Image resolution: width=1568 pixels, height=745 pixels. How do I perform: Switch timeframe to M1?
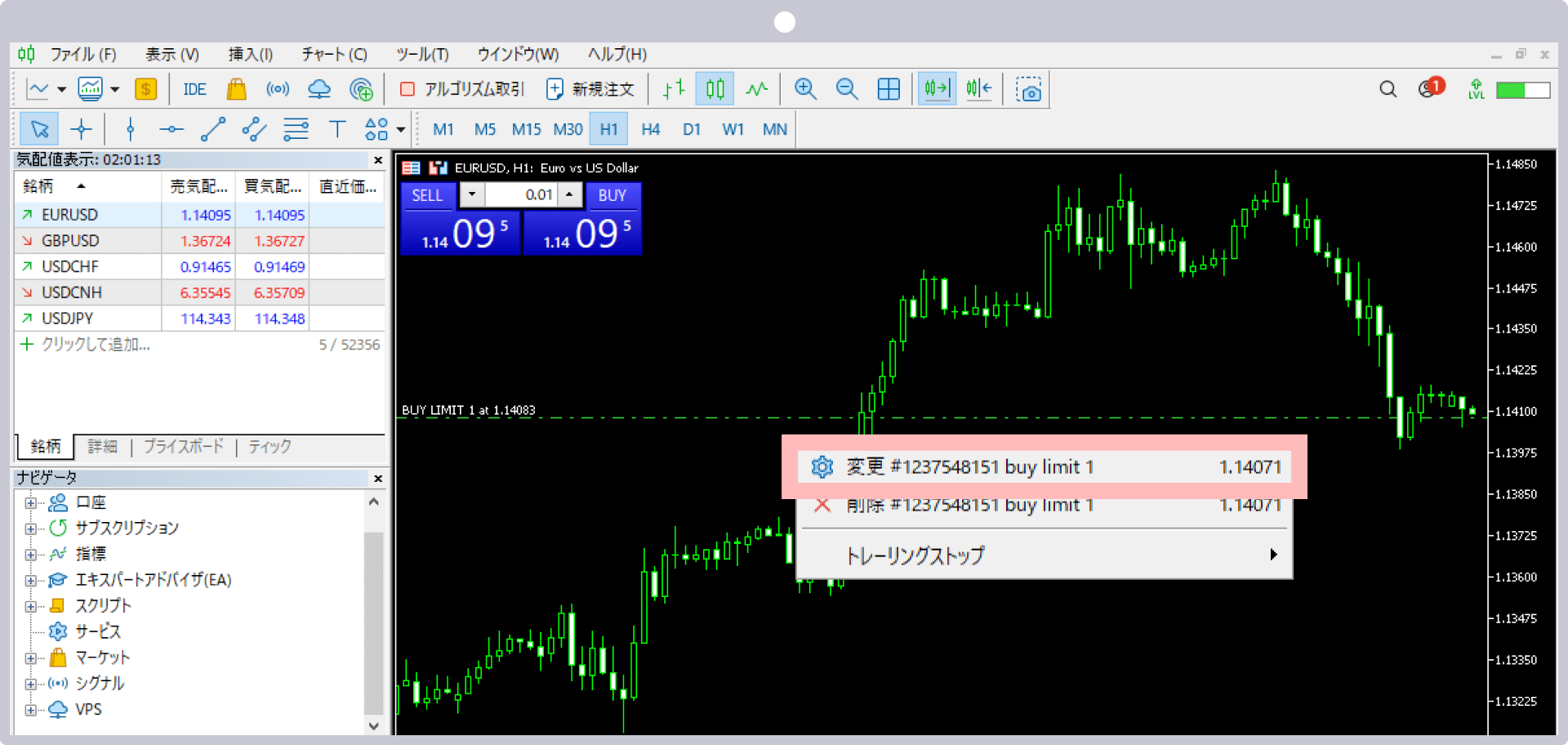pyautogui.click(x=443, y=129)
